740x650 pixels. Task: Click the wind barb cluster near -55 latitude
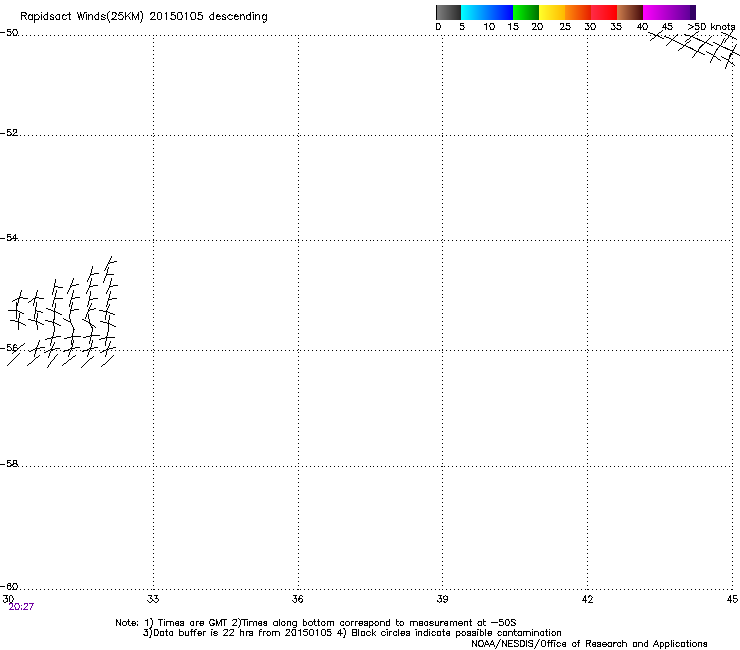[x=62, y=312]
